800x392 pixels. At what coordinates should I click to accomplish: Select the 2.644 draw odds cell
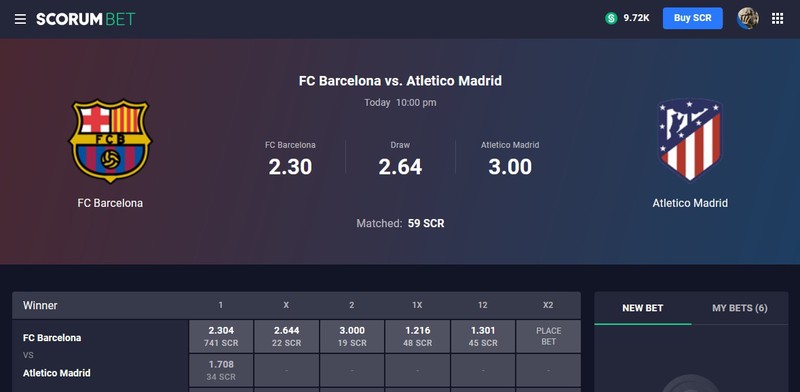tap(286, 336)
